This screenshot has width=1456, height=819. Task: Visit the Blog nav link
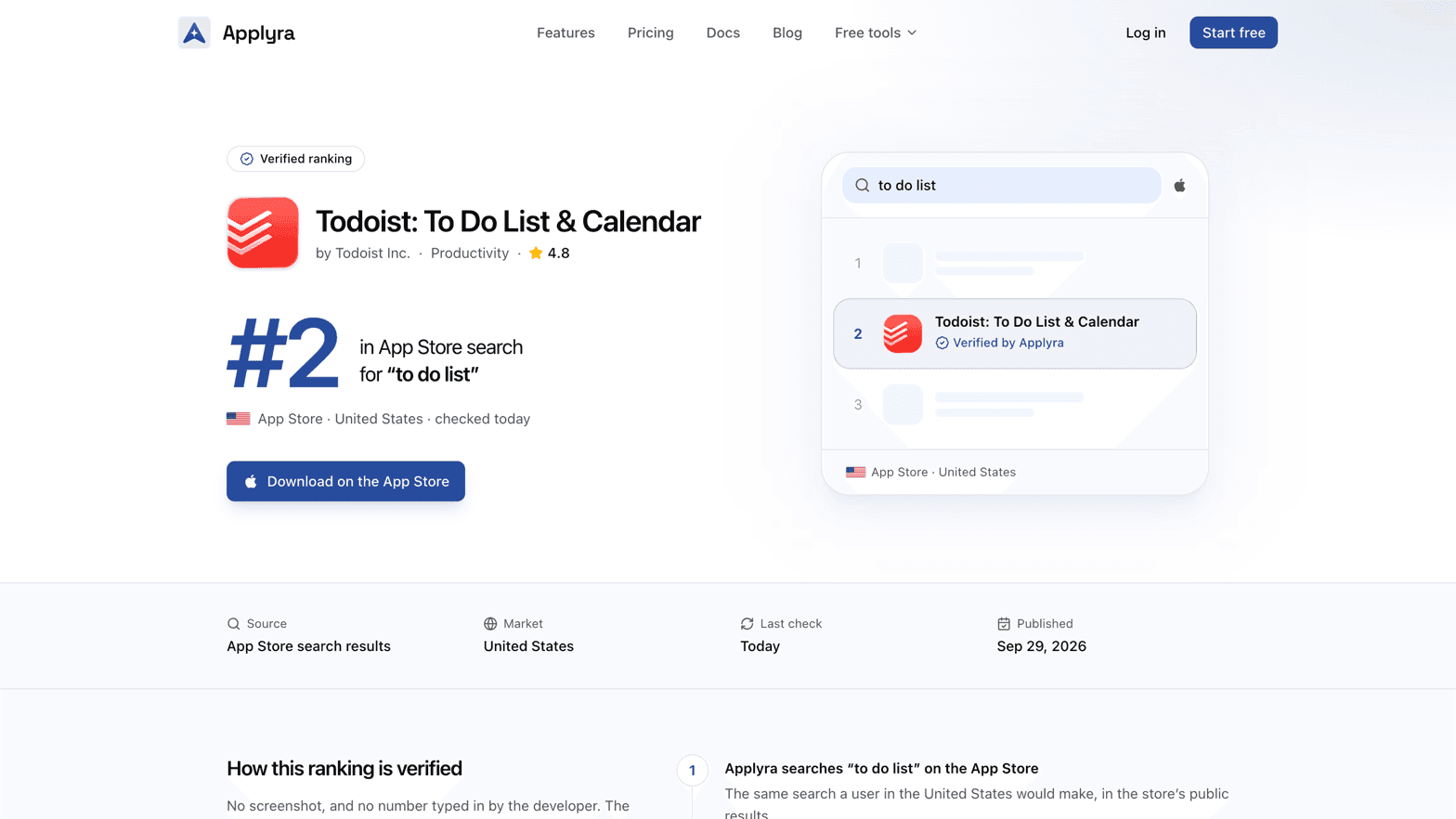tap(787, 32)
